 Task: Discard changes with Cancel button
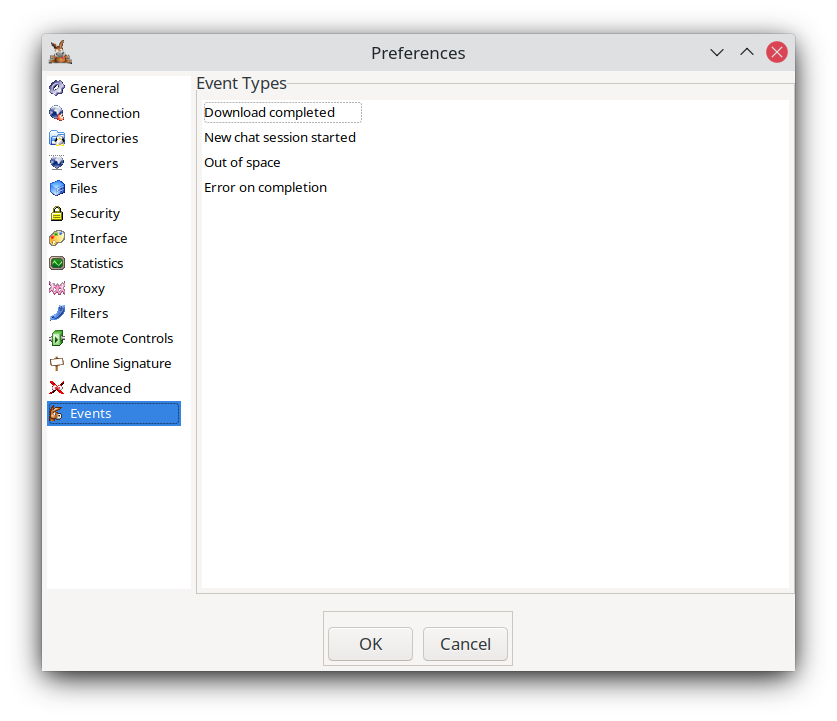point(465,644)
